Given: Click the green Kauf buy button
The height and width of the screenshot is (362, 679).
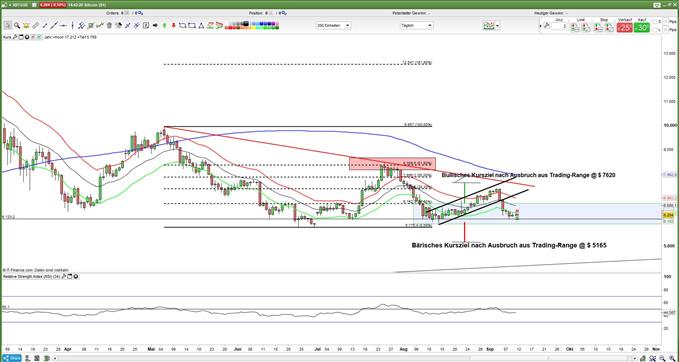Looking at the screenshot, I should point(642,28).
